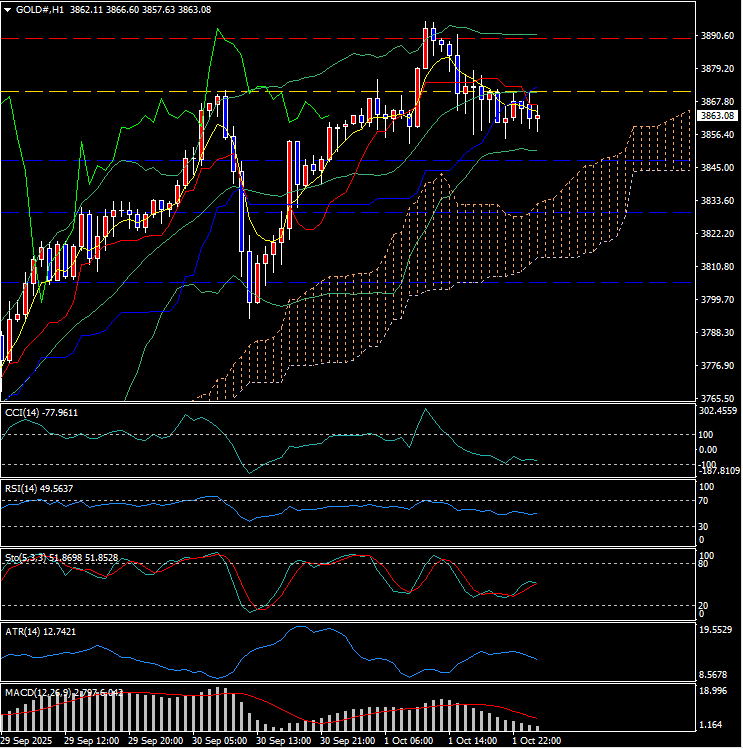Click the highlighted current price label 3863.08
Screen dimensions: 743x749
[716, 116]
